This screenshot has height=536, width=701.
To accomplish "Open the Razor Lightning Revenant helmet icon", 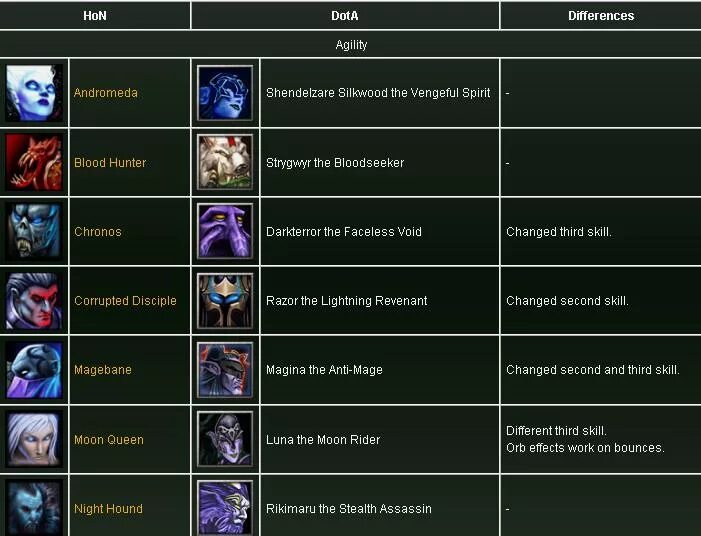I will click(x=225, y=300).
